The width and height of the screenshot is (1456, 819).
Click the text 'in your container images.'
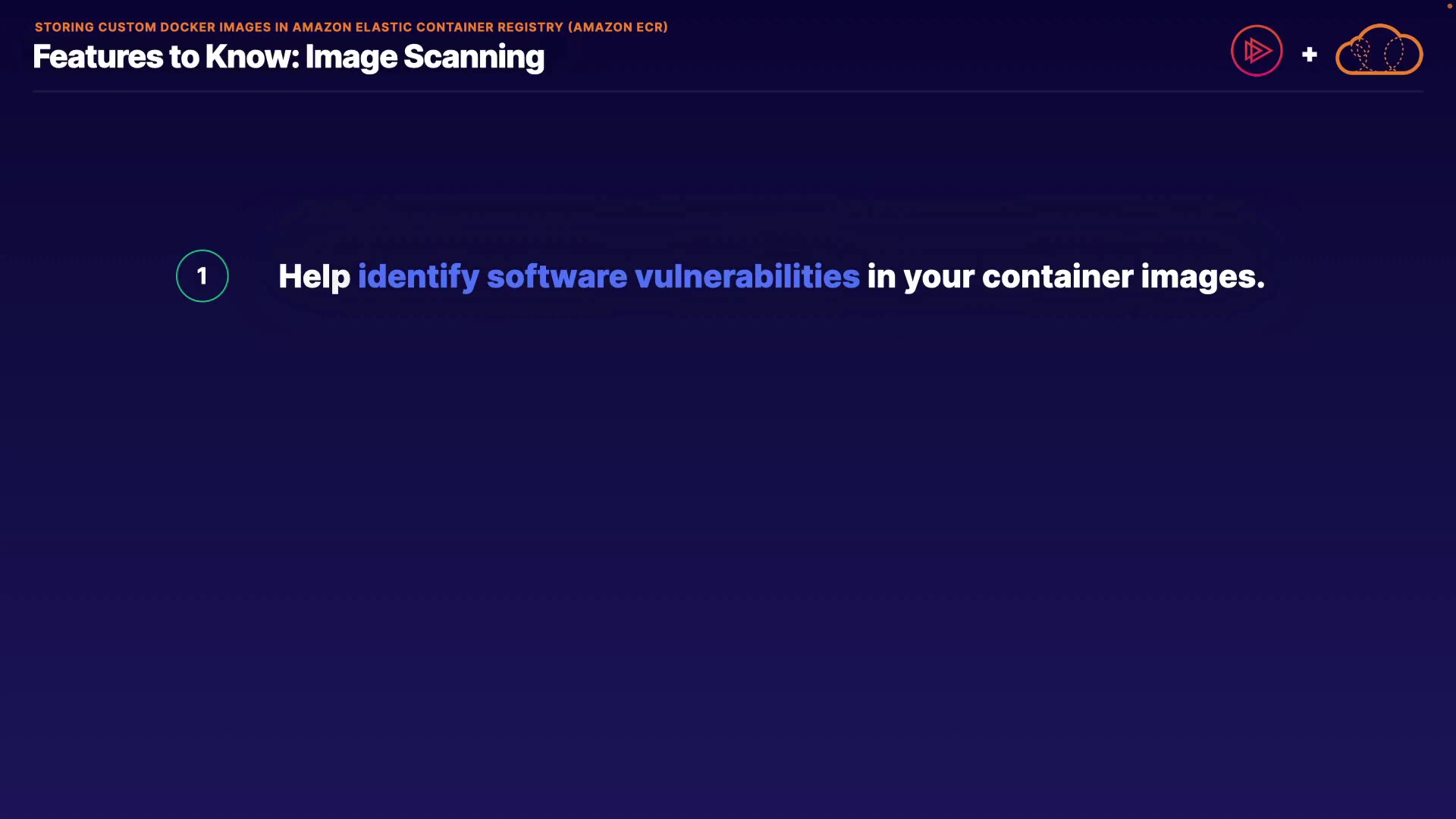(x=1065, y=277)
